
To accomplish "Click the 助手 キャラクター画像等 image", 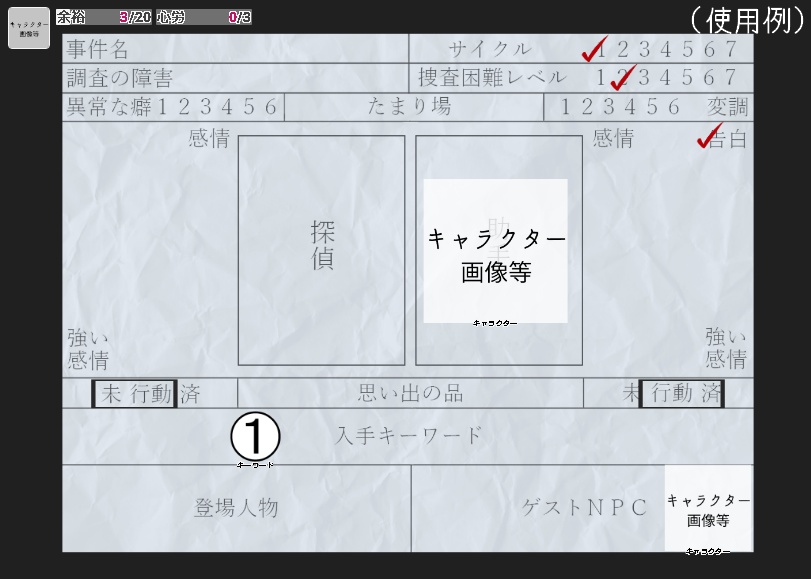I will 494,249.
